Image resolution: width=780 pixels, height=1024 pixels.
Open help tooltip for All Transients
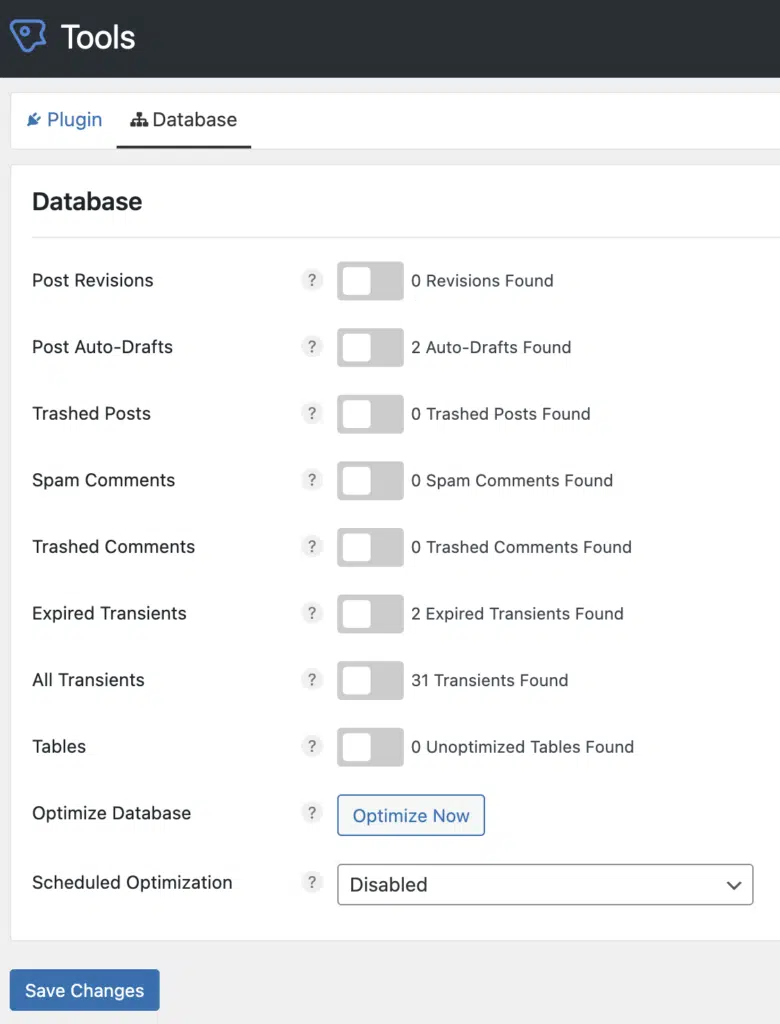pos(312,680)
